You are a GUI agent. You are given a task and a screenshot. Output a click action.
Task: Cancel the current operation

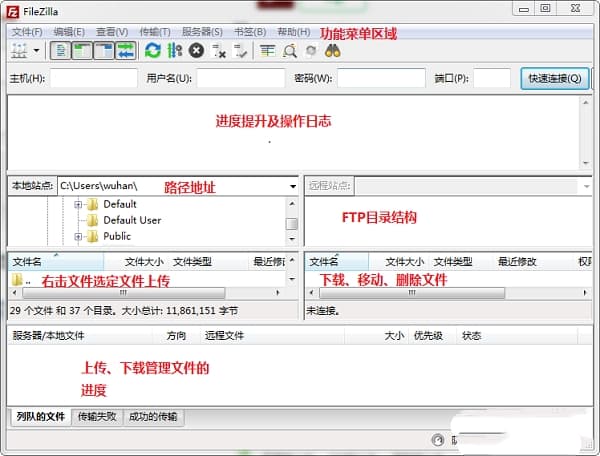(196, 50)
